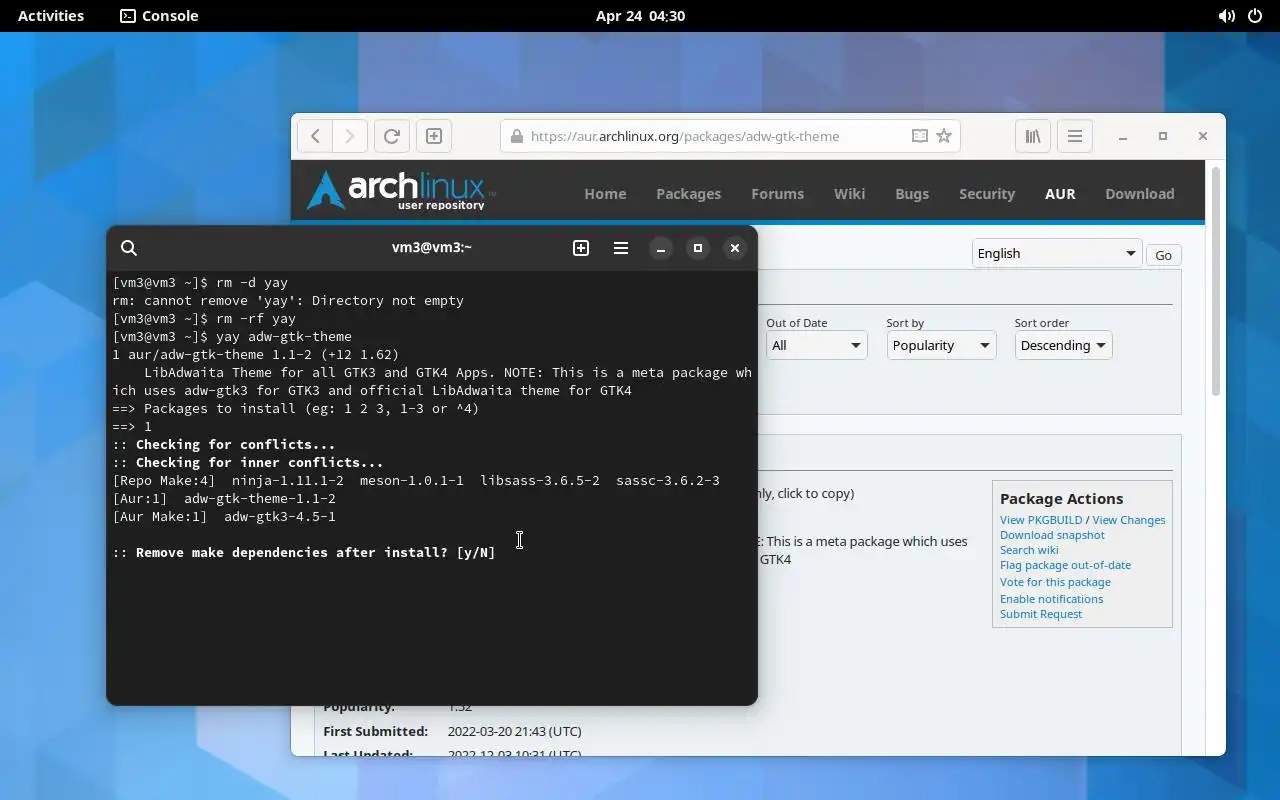Click Download snapshot link

point(1052,535)
